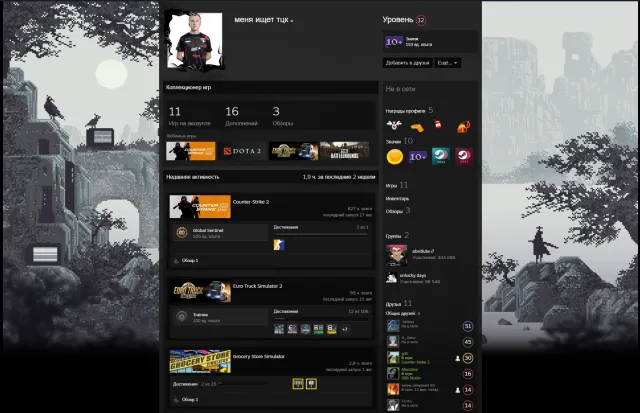This screenshot has width=640, height=413.
Task: Click the Counter-Strike 2 achievements progress bar
Action: (321, 234)
